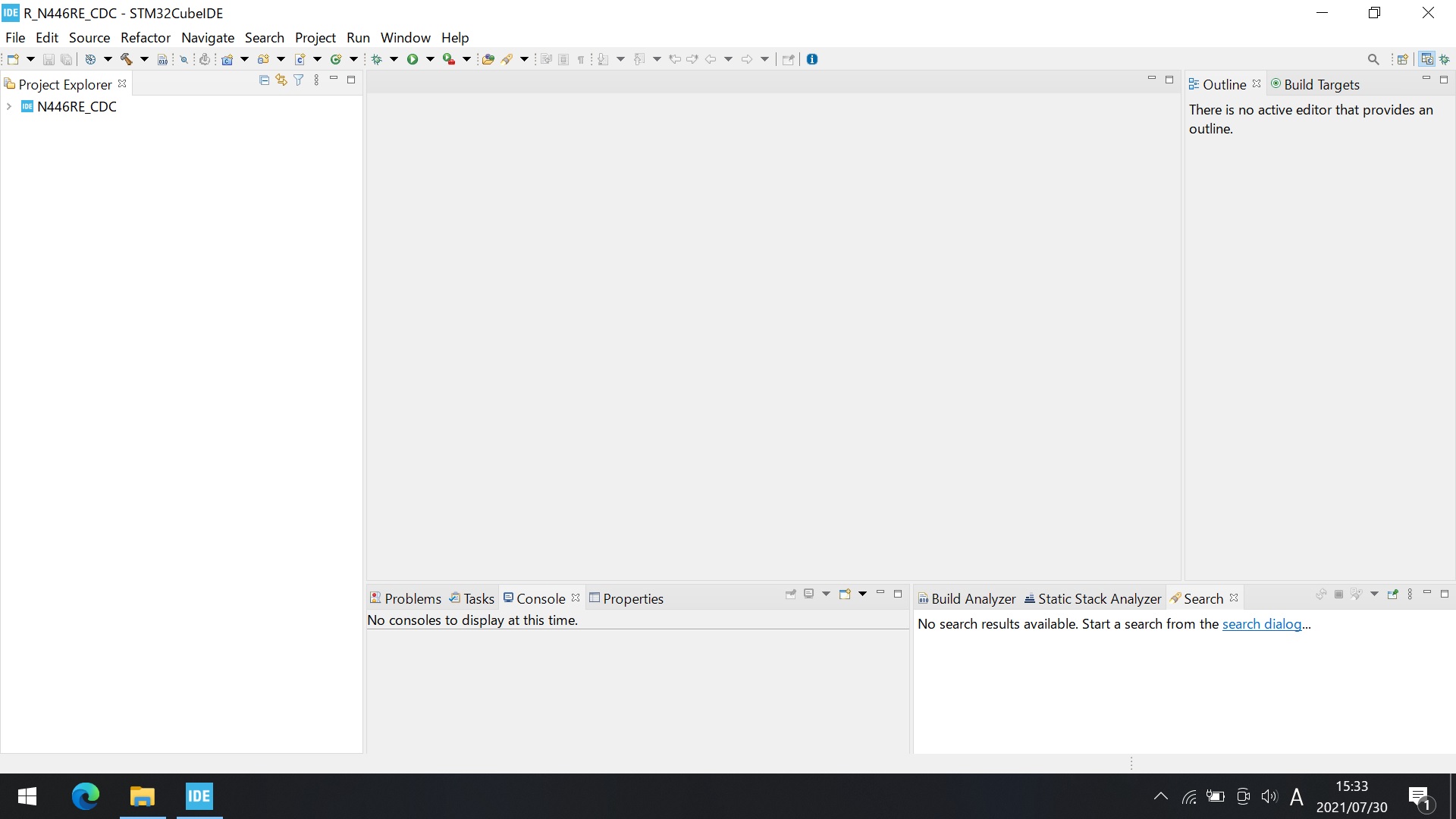Minimize the Outline panel

tap(1426, 79)
